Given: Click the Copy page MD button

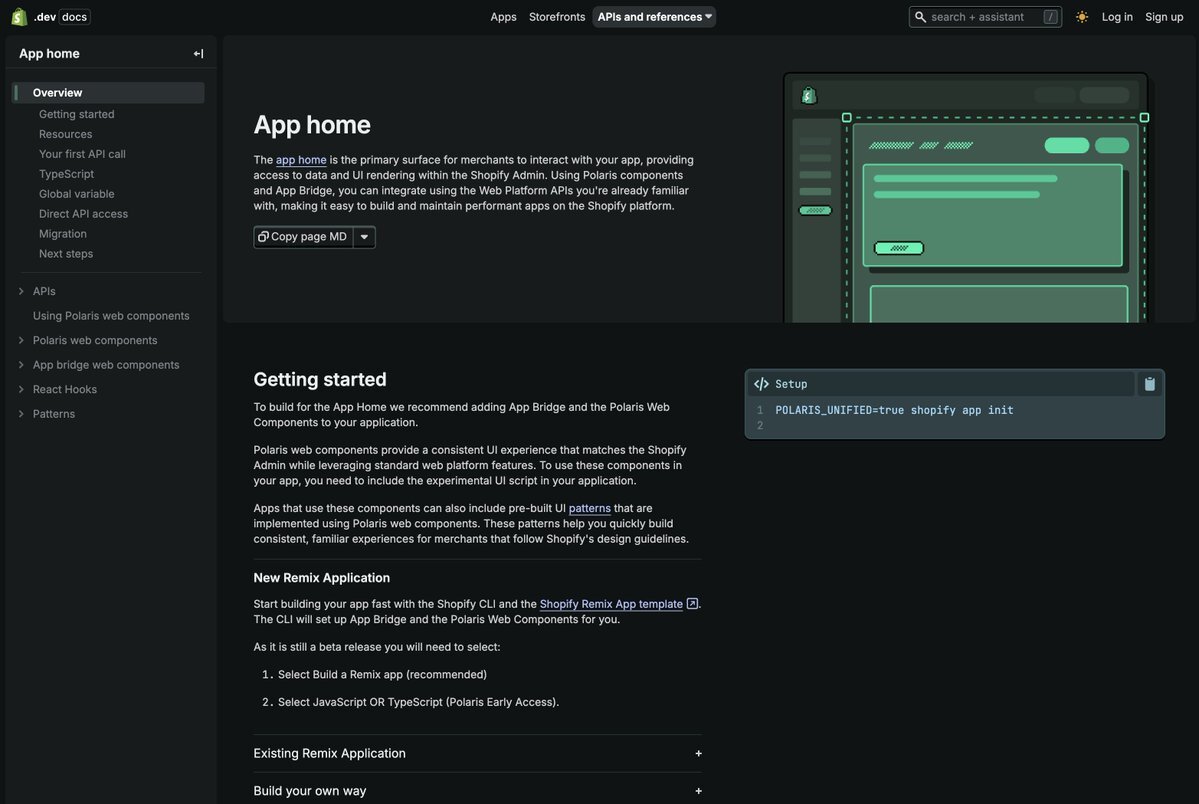Looking at the screenshot, I should (304, 237).
